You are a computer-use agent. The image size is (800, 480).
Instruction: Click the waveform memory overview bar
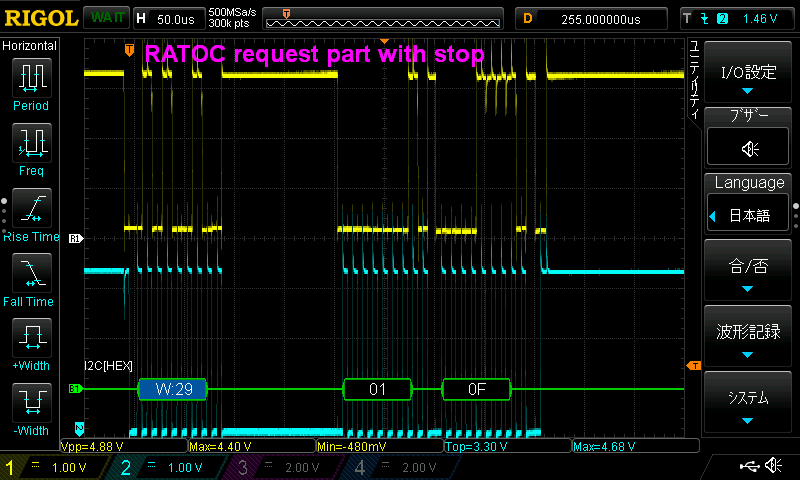[x=383, y=19]
